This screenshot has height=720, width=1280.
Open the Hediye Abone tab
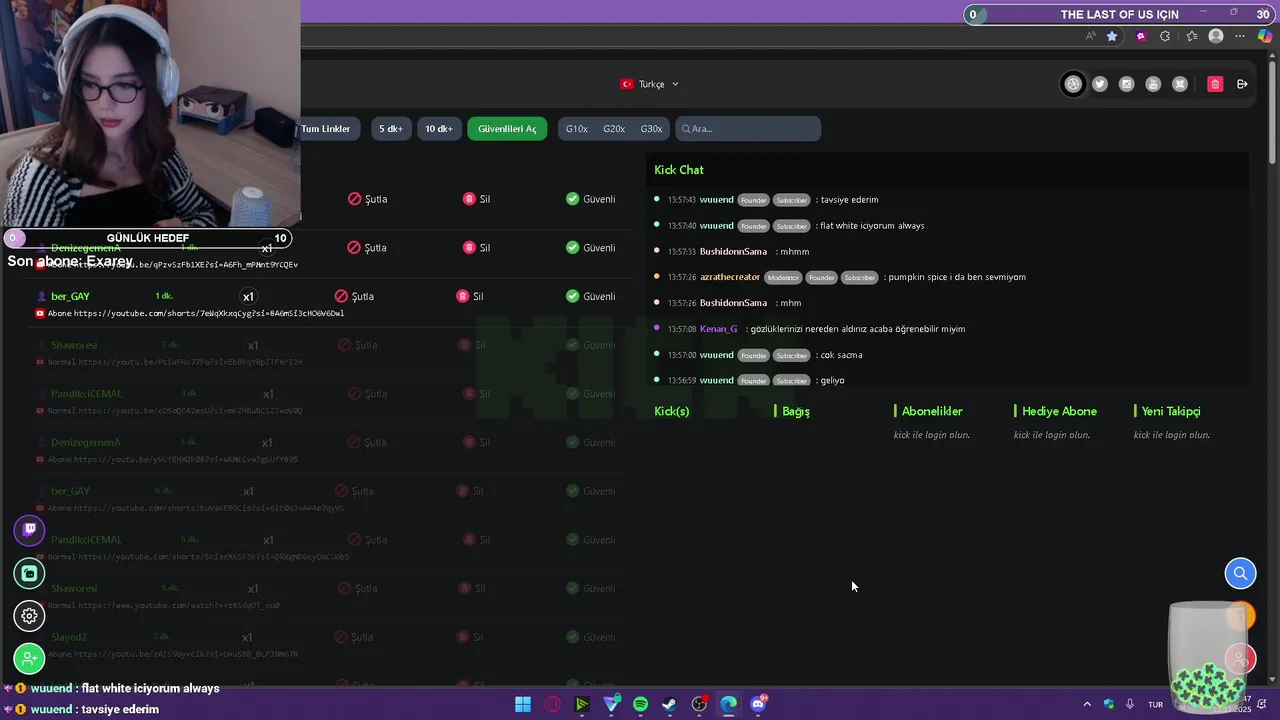pyautogui.click(x=1058, y=411)
